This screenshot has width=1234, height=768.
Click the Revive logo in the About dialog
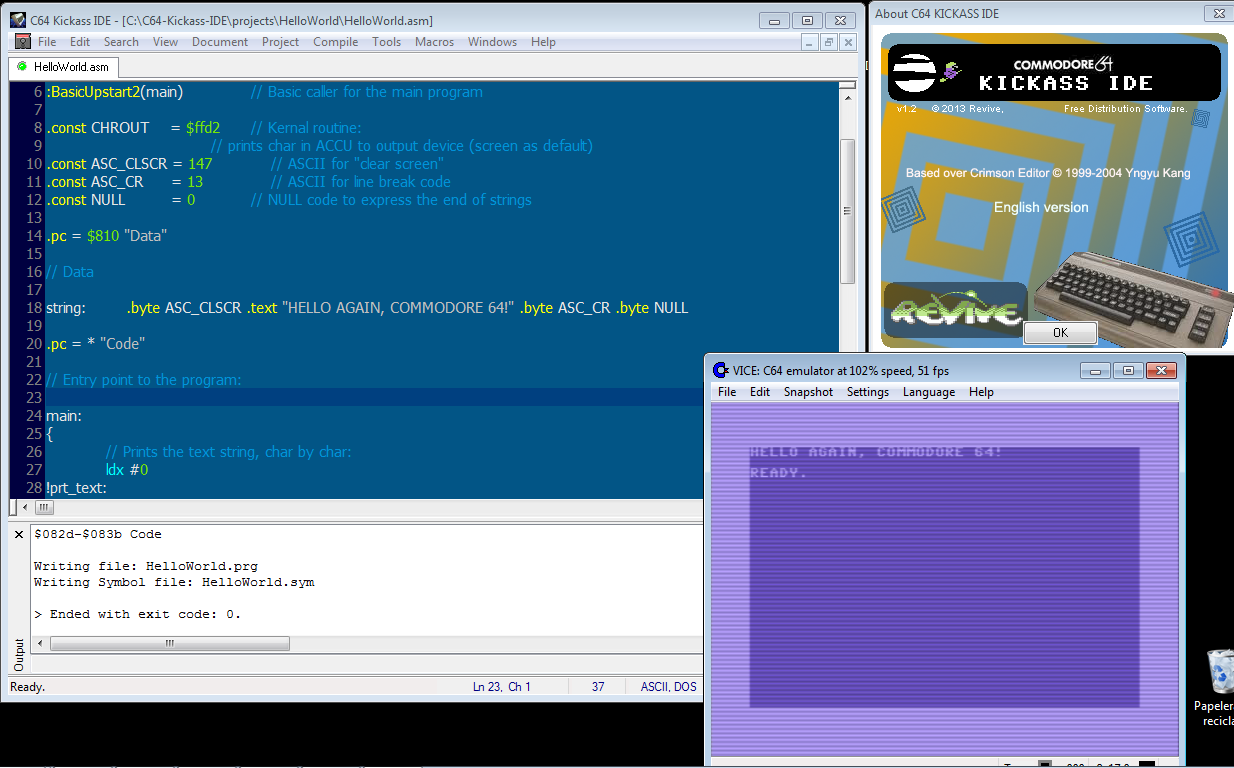pos(955,310)
